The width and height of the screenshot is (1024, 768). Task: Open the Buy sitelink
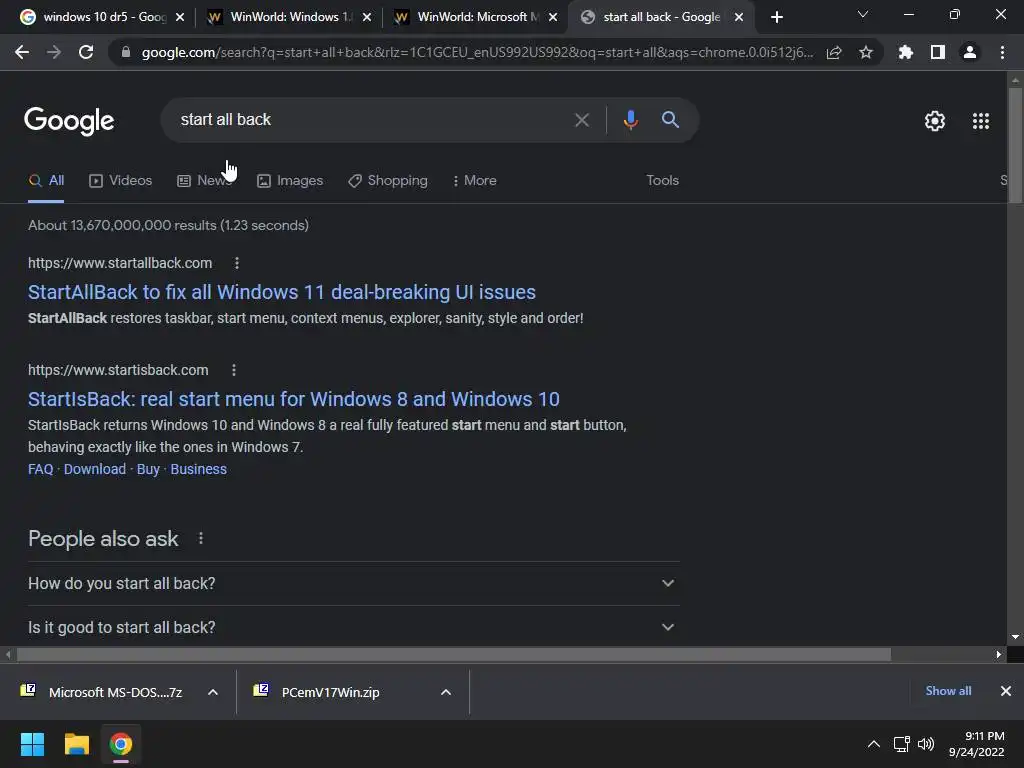(x=148, y=470)
